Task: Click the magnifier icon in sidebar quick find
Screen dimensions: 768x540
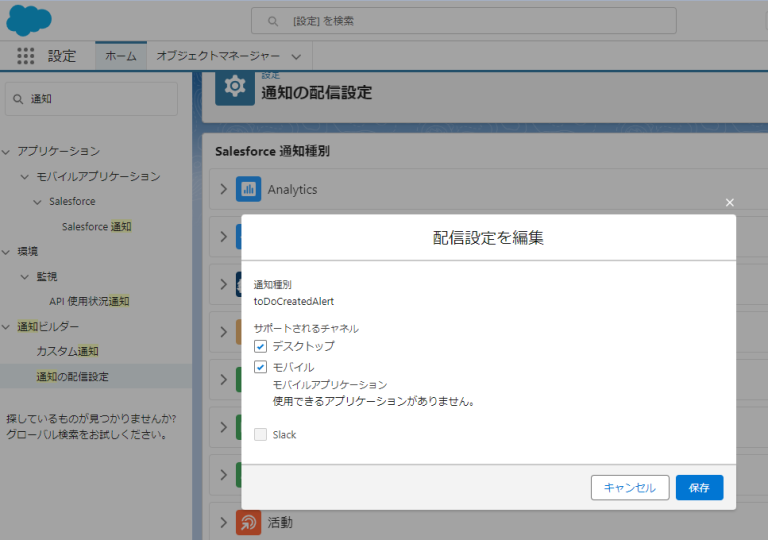Action: click(x=18, y=99)
